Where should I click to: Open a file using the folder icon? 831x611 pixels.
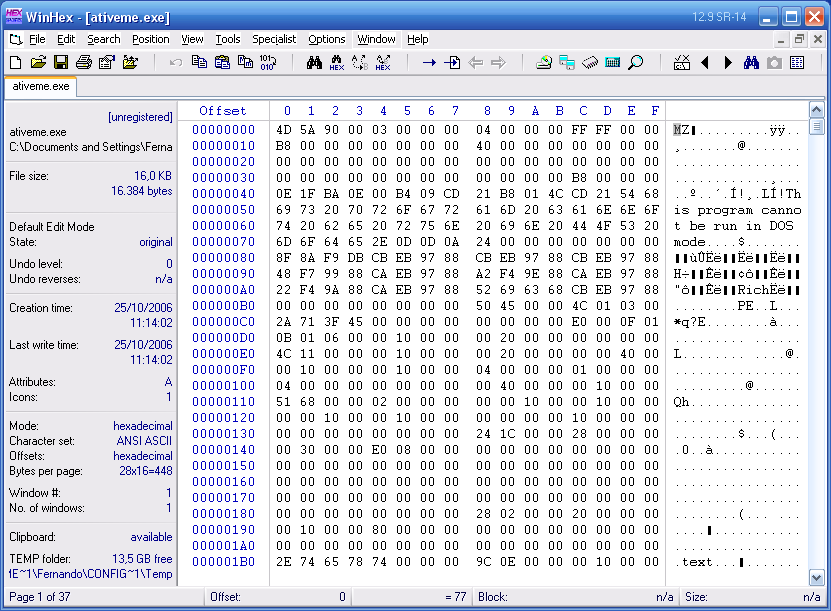[38, 63]
